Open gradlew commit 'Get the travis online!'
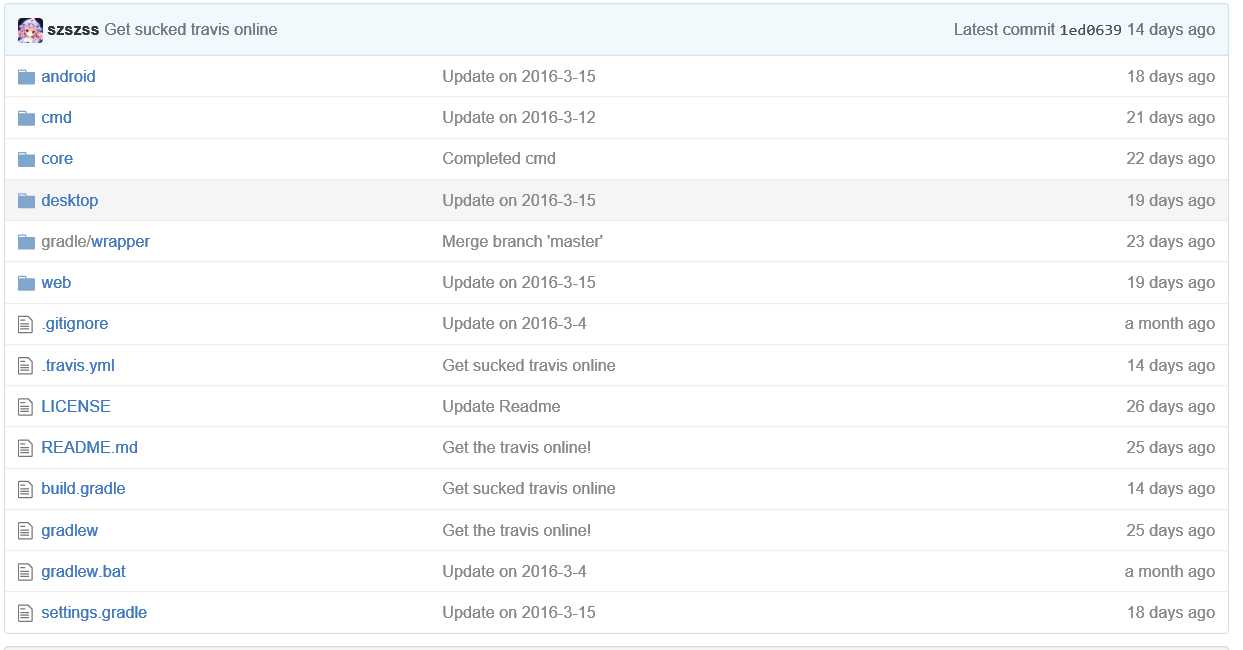 pos(517,531)
